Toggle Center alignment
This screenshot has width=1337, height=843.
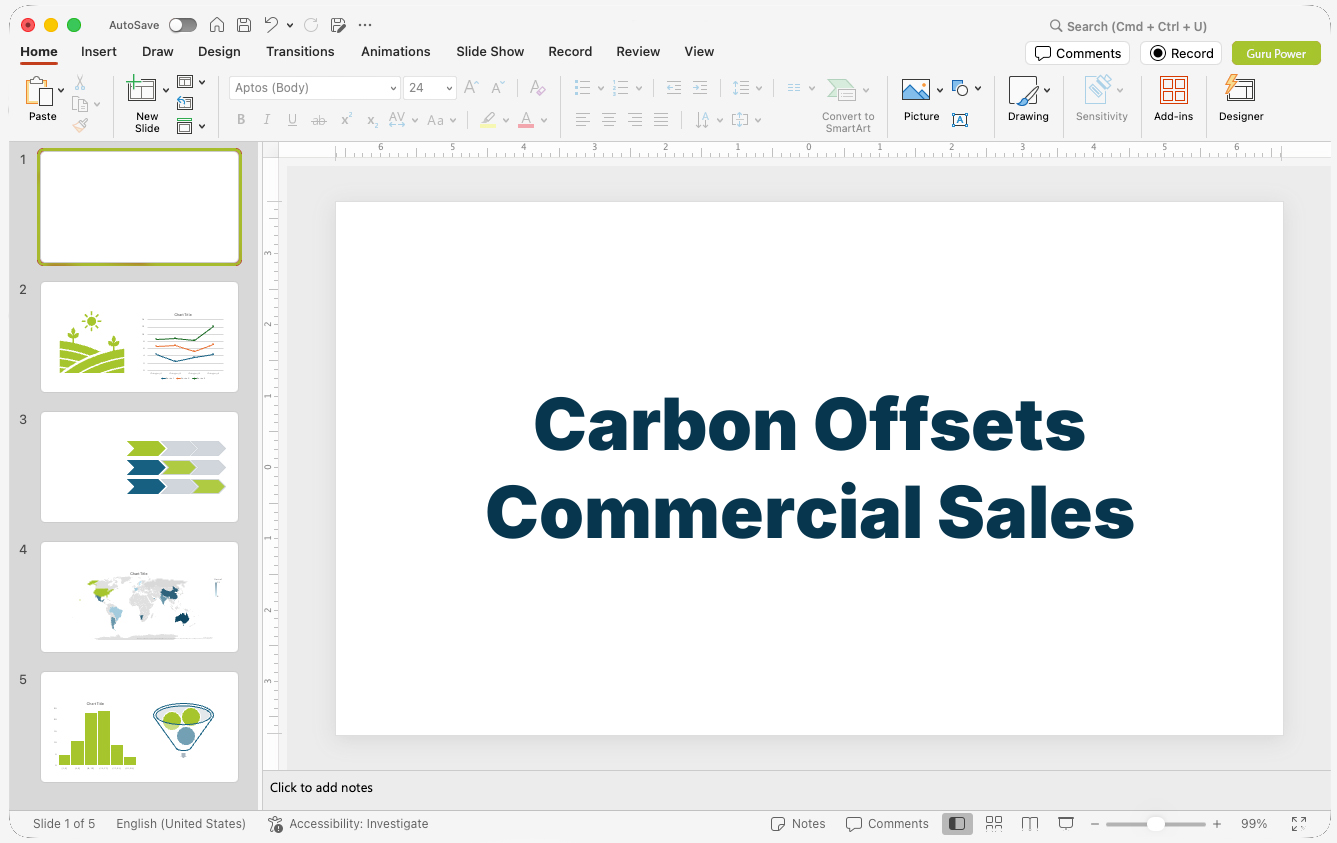tap(609, 120)
